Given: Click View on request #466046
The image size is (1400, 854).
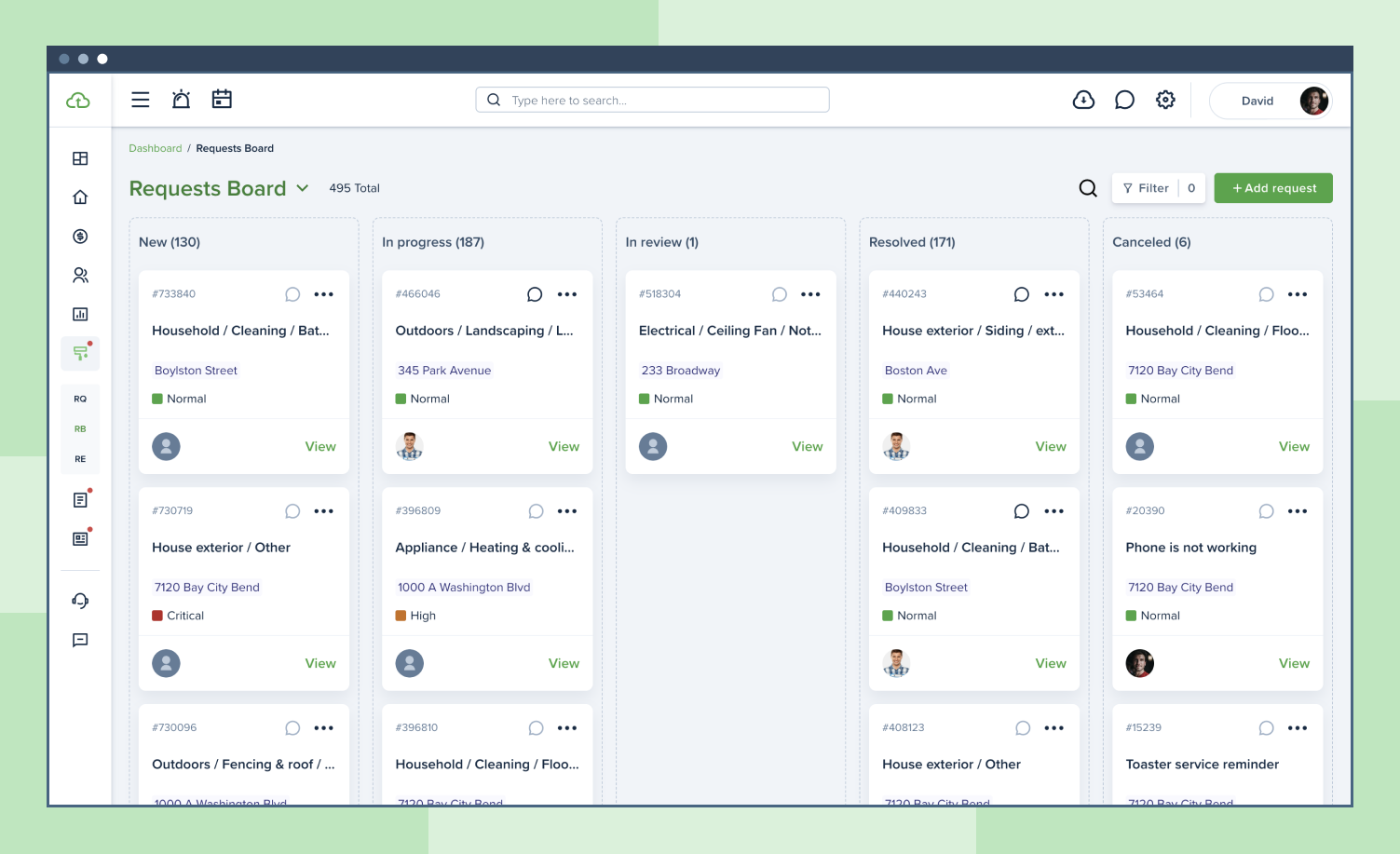Looking at the screenshot, I should [x=564, y=447].
